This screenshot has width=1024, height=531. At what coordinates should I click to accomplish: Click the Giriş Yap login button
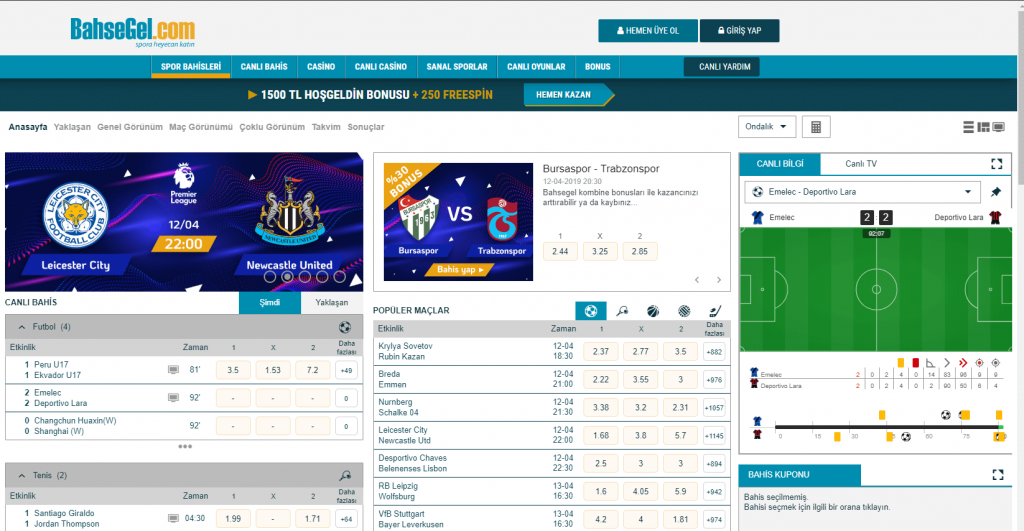tap(739, 31)
